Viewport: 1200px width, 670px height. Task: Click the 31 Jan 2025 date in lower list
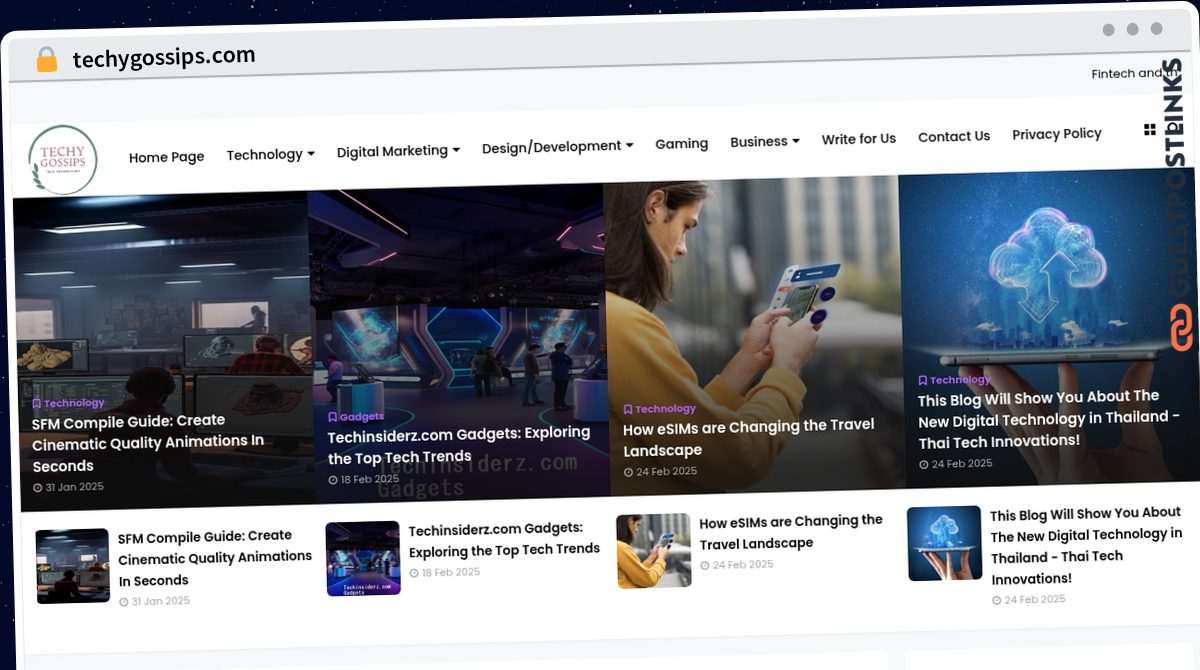tap(161, 602)
